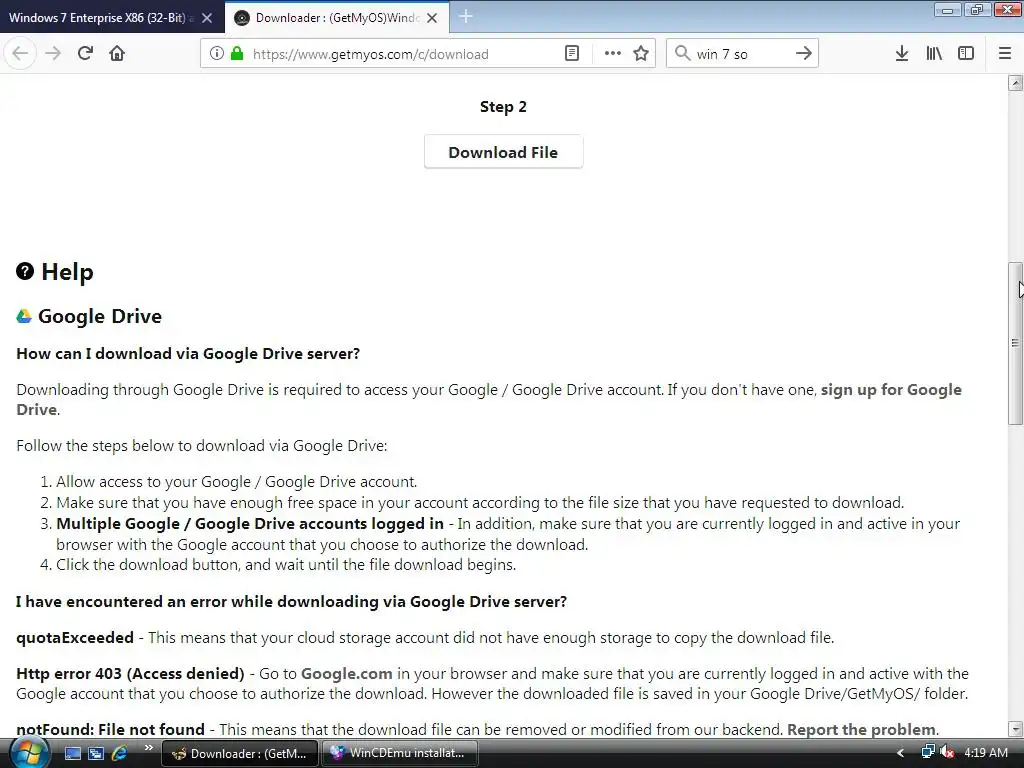Viewport: 1024px width, 768px height.
Task: Open the Windows Start orb
Action: (29, 752)
